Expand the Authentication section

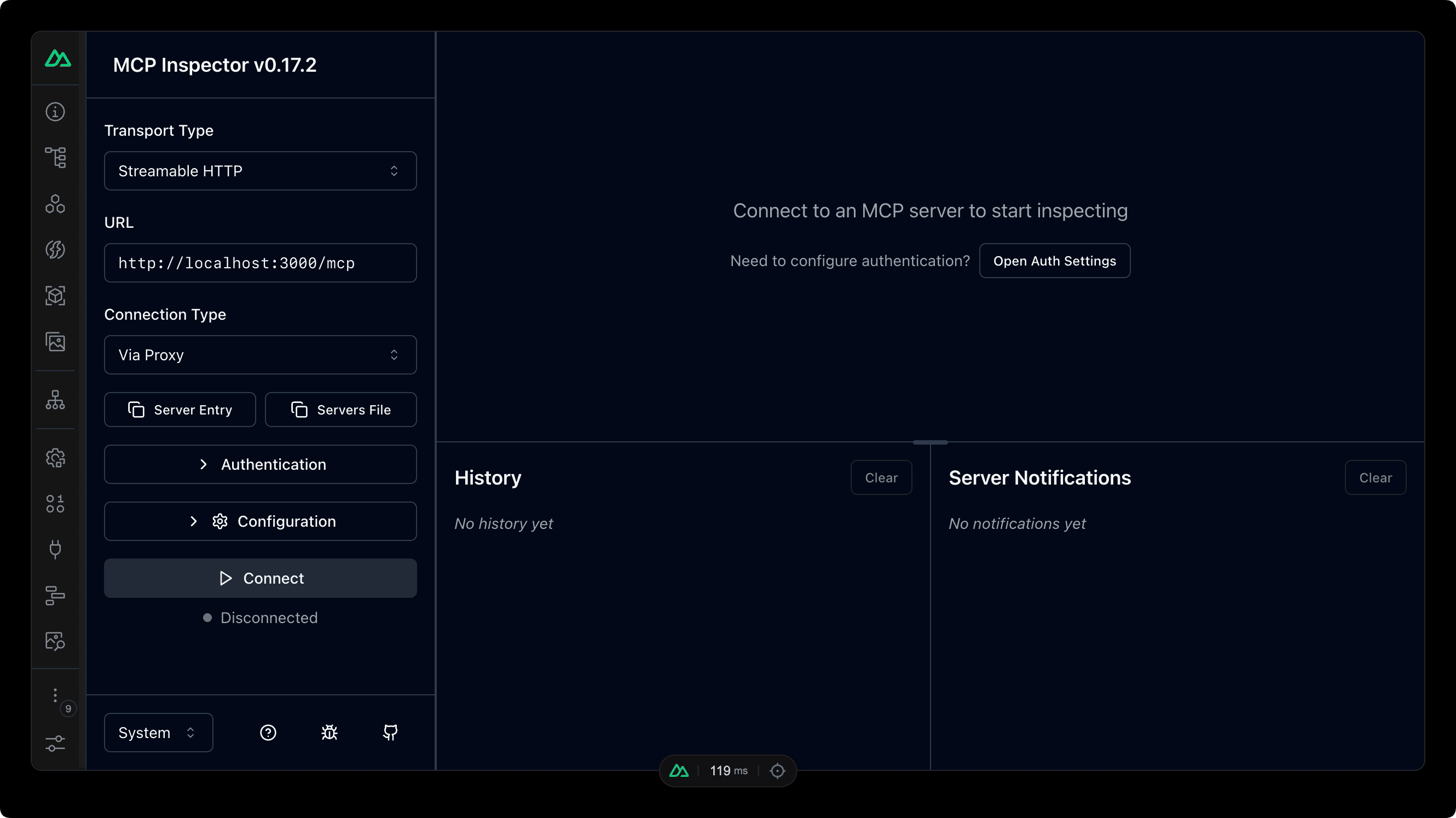point(260,464)
